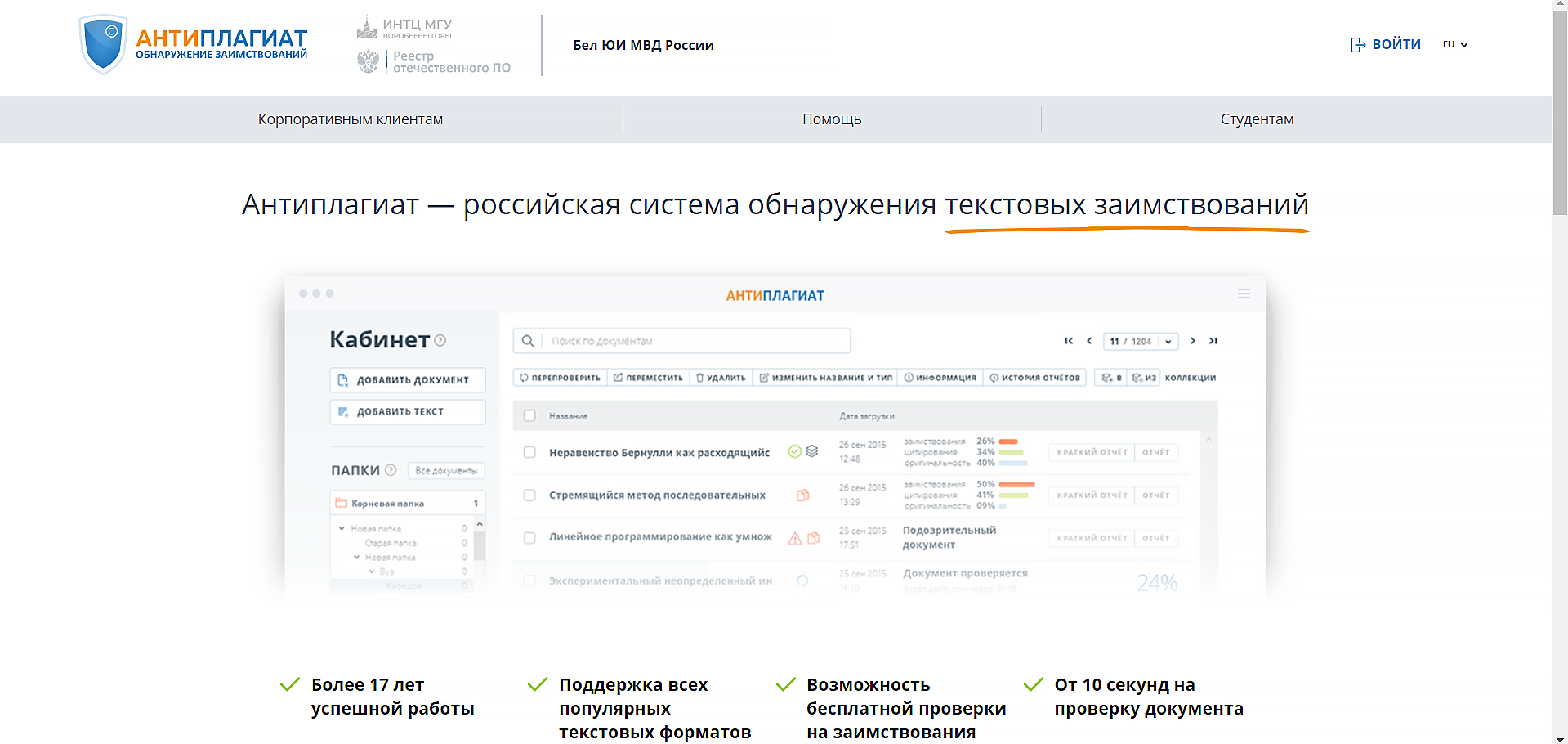Screen dimensions: 1568x744
Task: Click green checkmark beside От 10 секунд
Action: tap(1034, 684)
